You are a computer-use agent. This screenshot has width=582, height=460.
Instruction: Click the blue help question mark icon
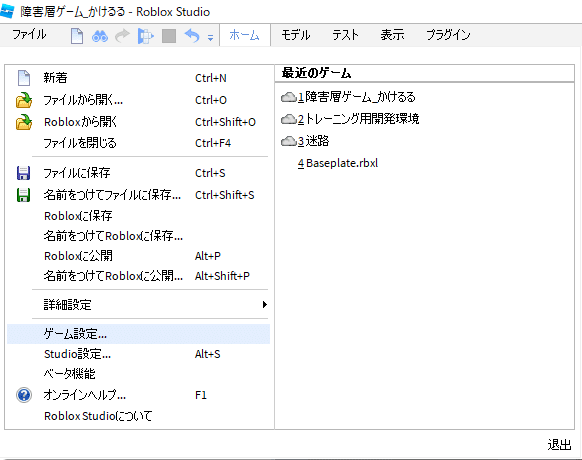click(24, 395)
